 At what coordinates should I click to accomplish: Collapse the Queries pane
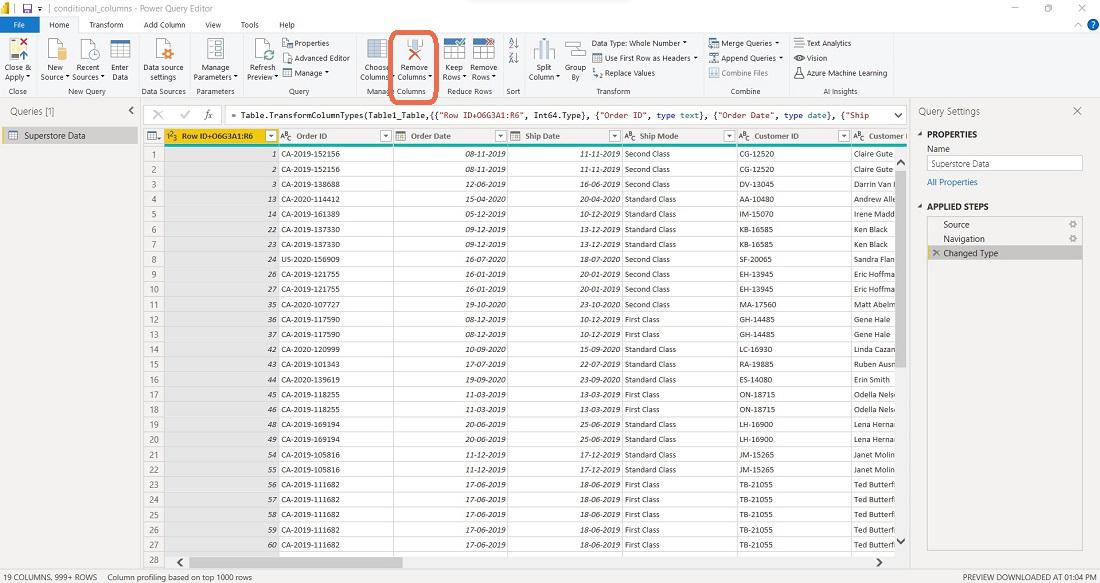click(131, 111)
